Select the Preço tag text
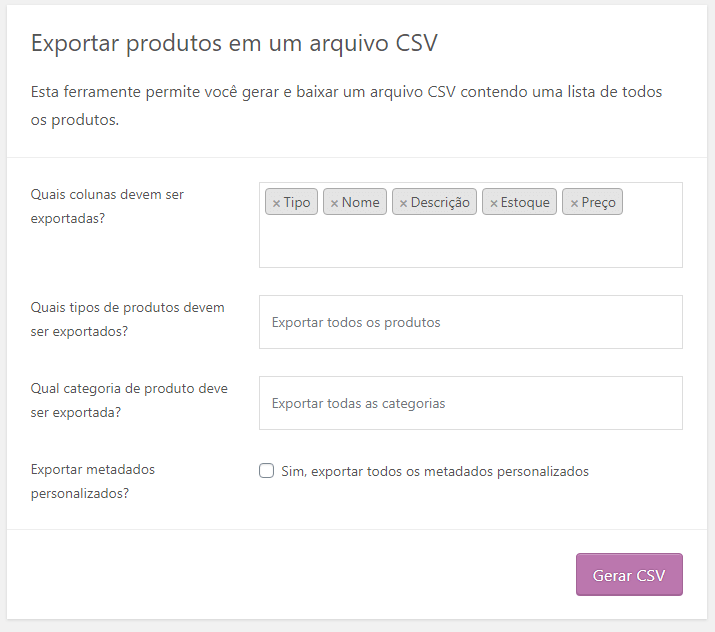Screen dimensions: 715x632 point(599,202)
